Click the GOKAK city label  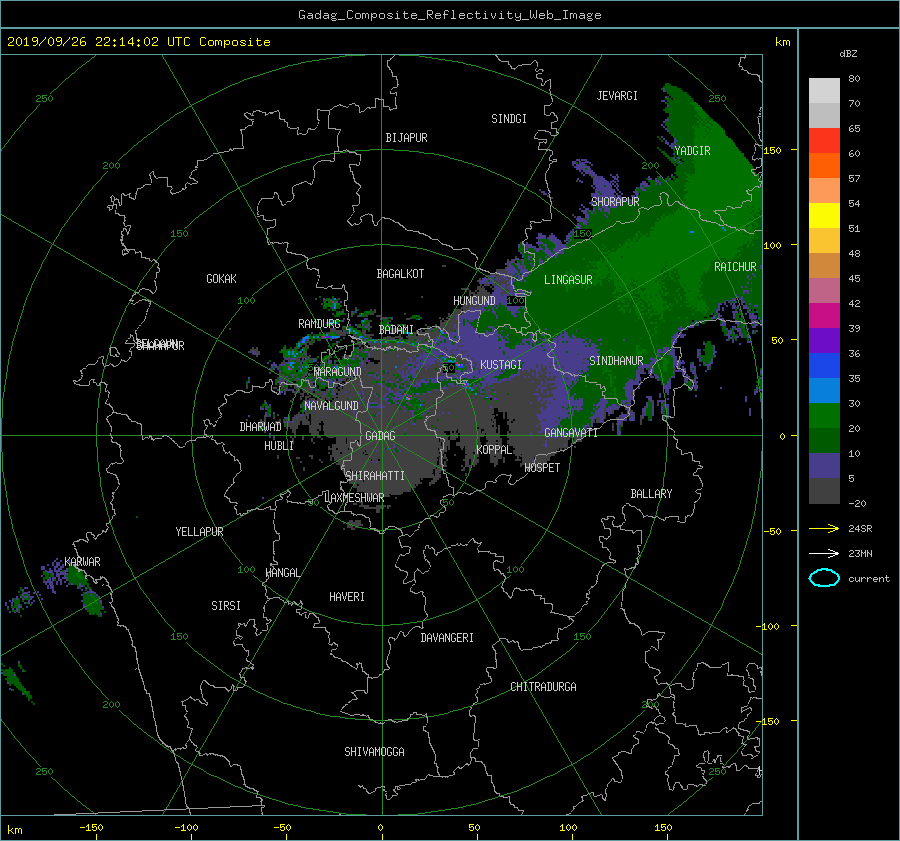point(221,278)
